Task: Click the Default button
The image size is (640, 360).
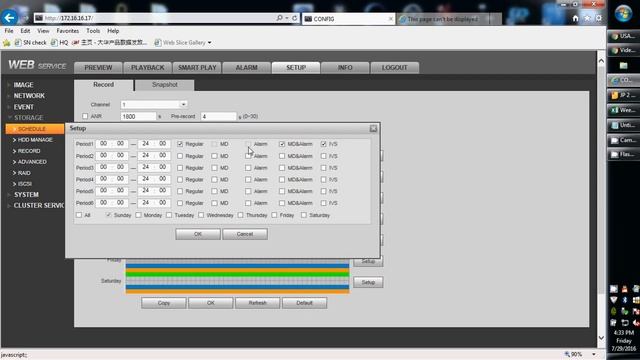Action: (304, 303)
